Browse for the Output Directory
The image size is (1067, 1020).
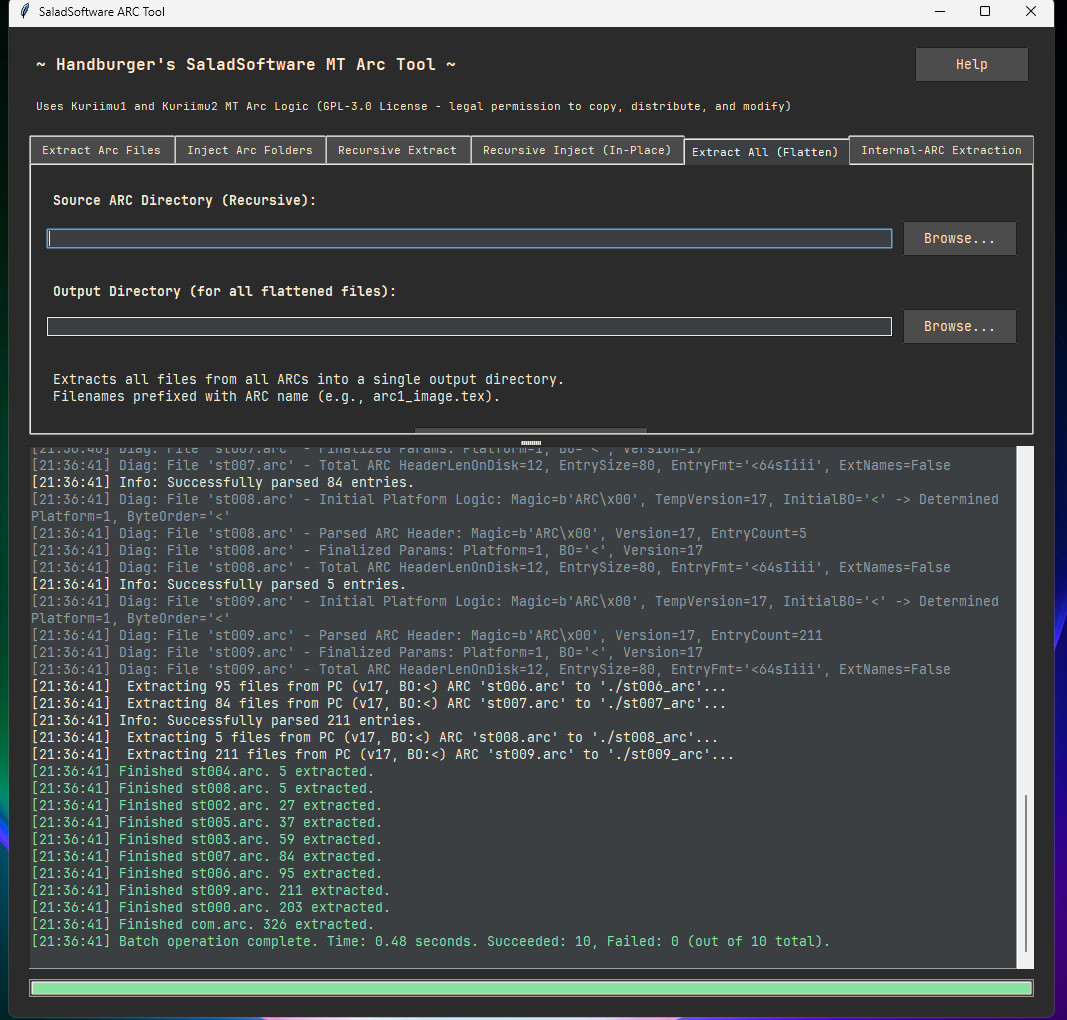[959, 326]
